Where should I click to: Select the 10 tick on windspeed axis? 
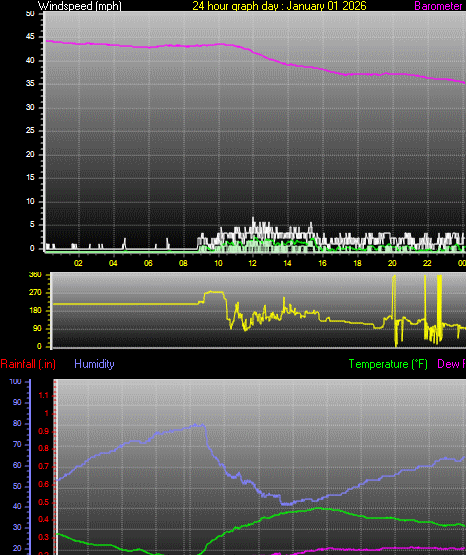point(30,201)
